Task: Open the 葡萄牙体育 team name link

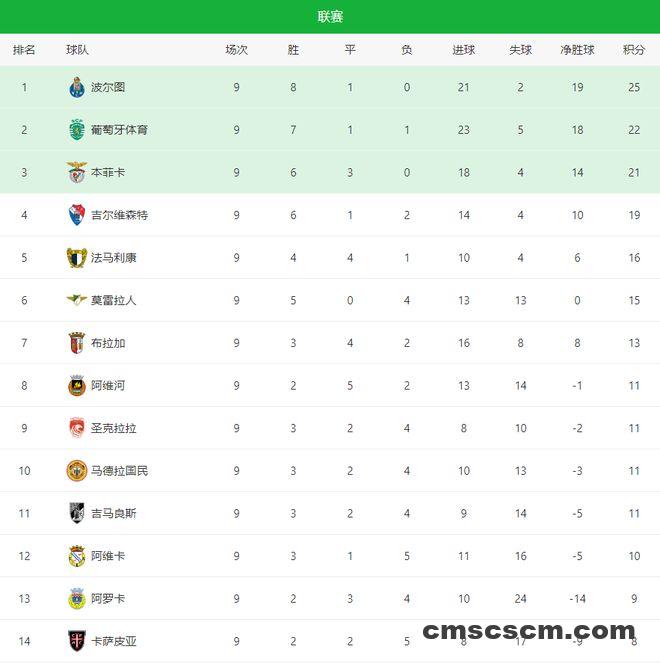Action: tap(119, 130)
